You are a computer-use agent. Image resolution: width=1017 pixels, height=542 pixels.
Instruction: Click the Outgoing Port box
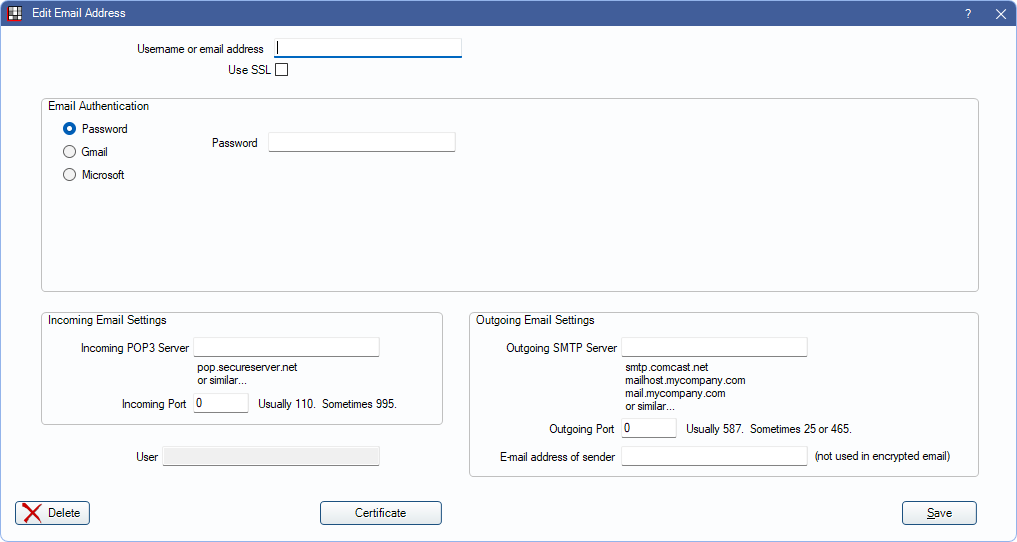(649, 428)
